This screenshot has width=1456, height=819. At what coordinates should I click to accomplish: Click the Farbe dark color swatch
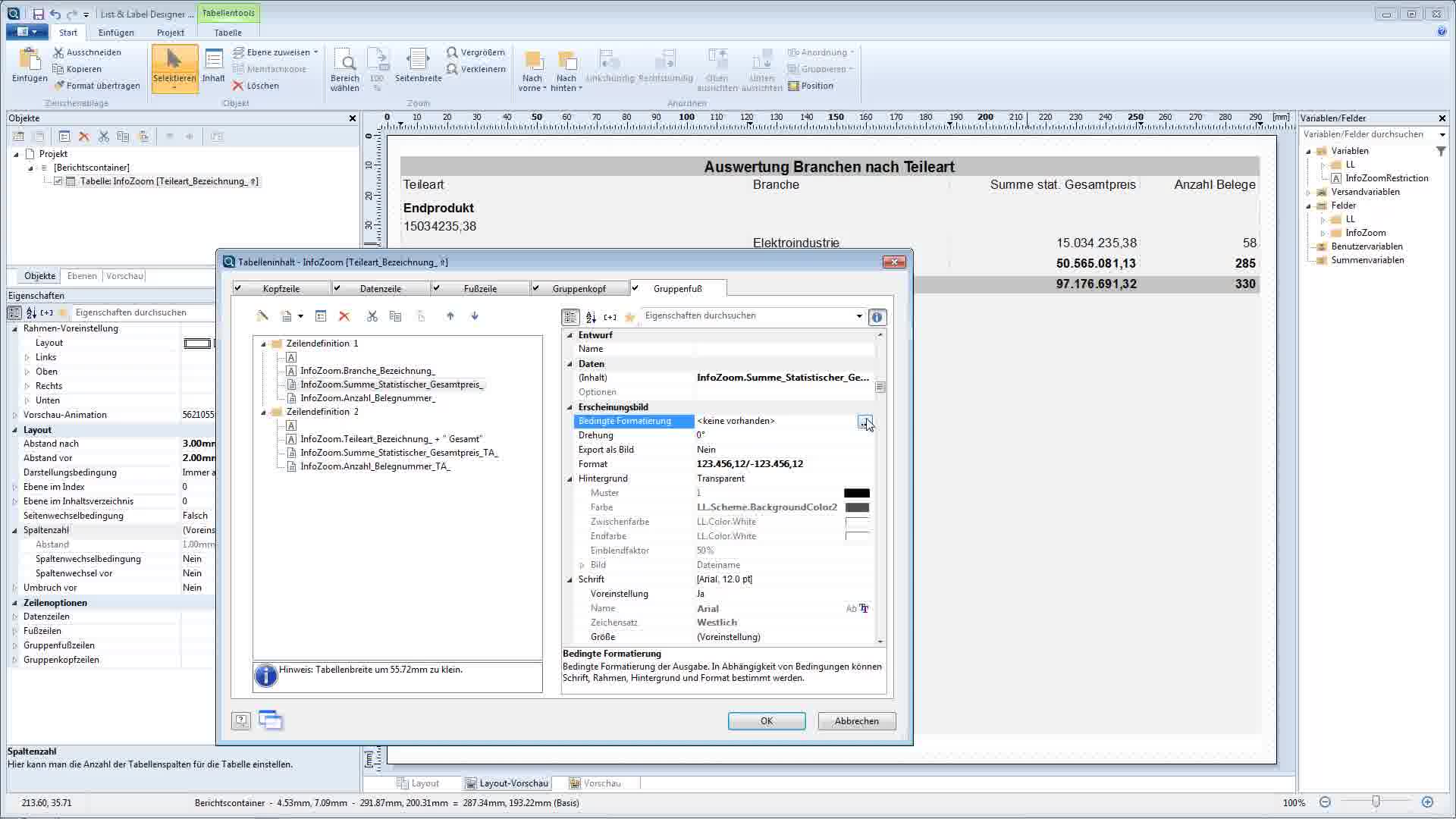(x=857, y=507)
